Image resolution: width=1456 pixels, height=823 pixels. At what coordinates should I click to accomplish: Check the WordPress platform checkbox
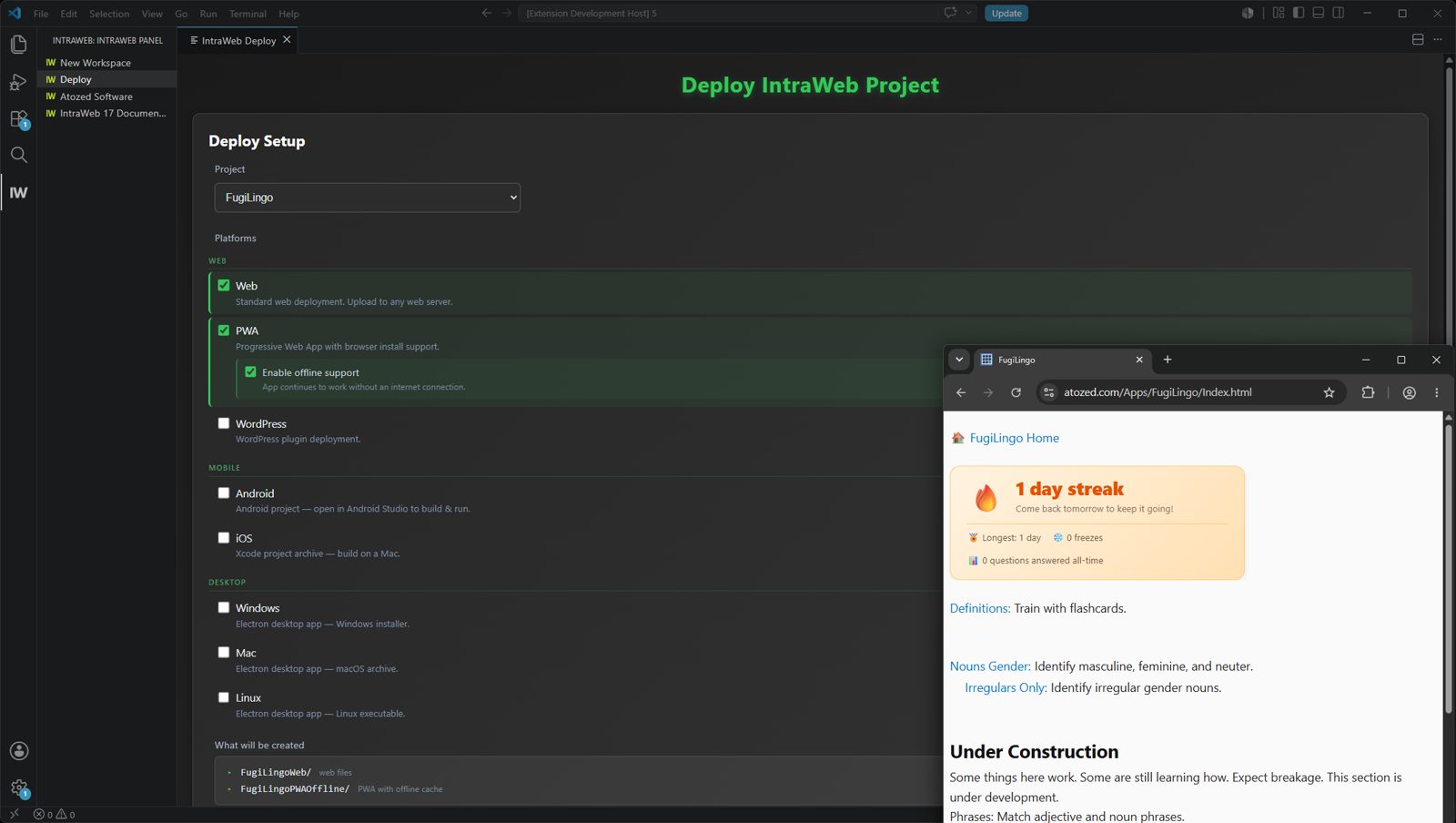(224, 422)
